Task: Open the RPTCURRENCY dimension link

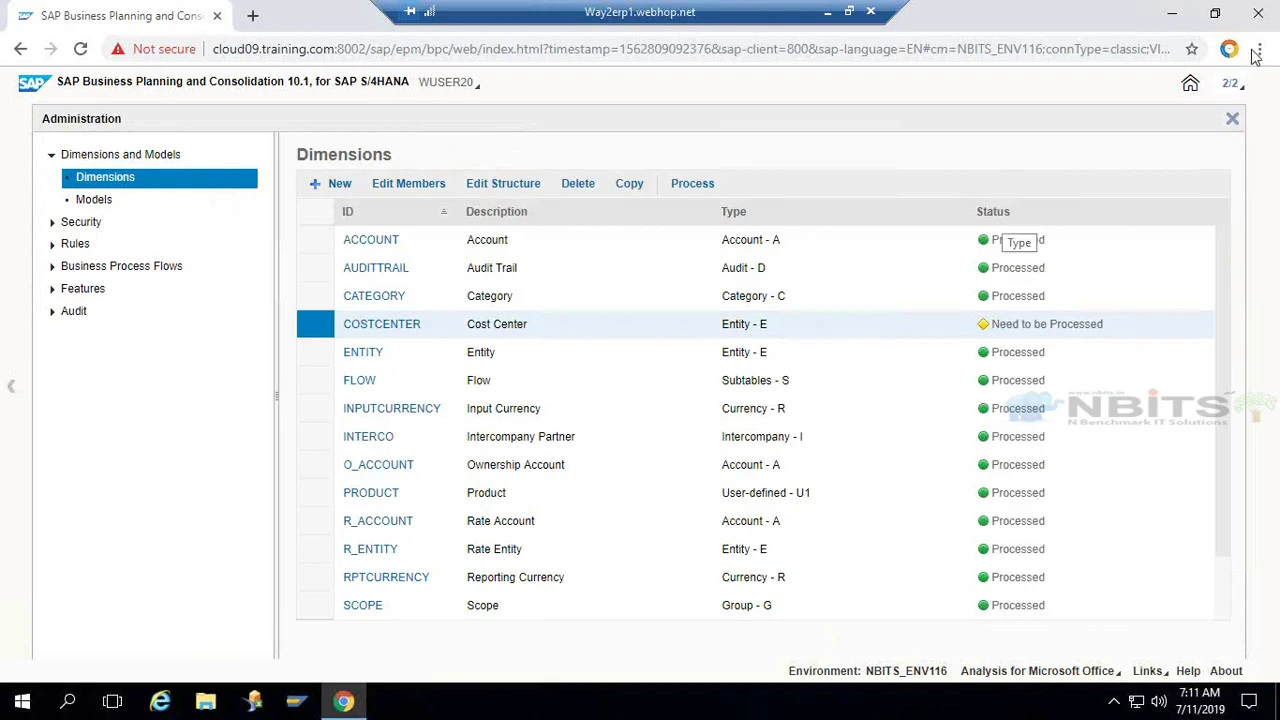Action: coord(386,577)
